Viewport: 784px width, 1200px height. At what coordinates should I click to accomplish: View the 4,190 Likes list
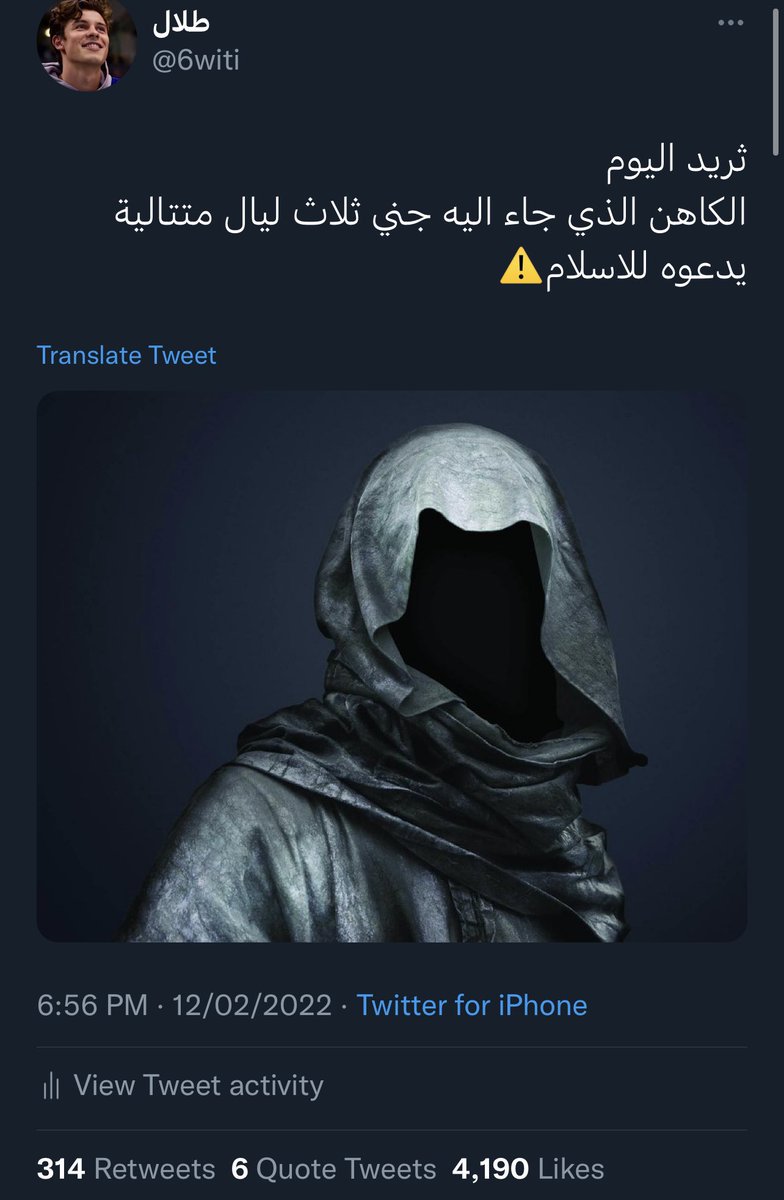(x=528, y=1169)
